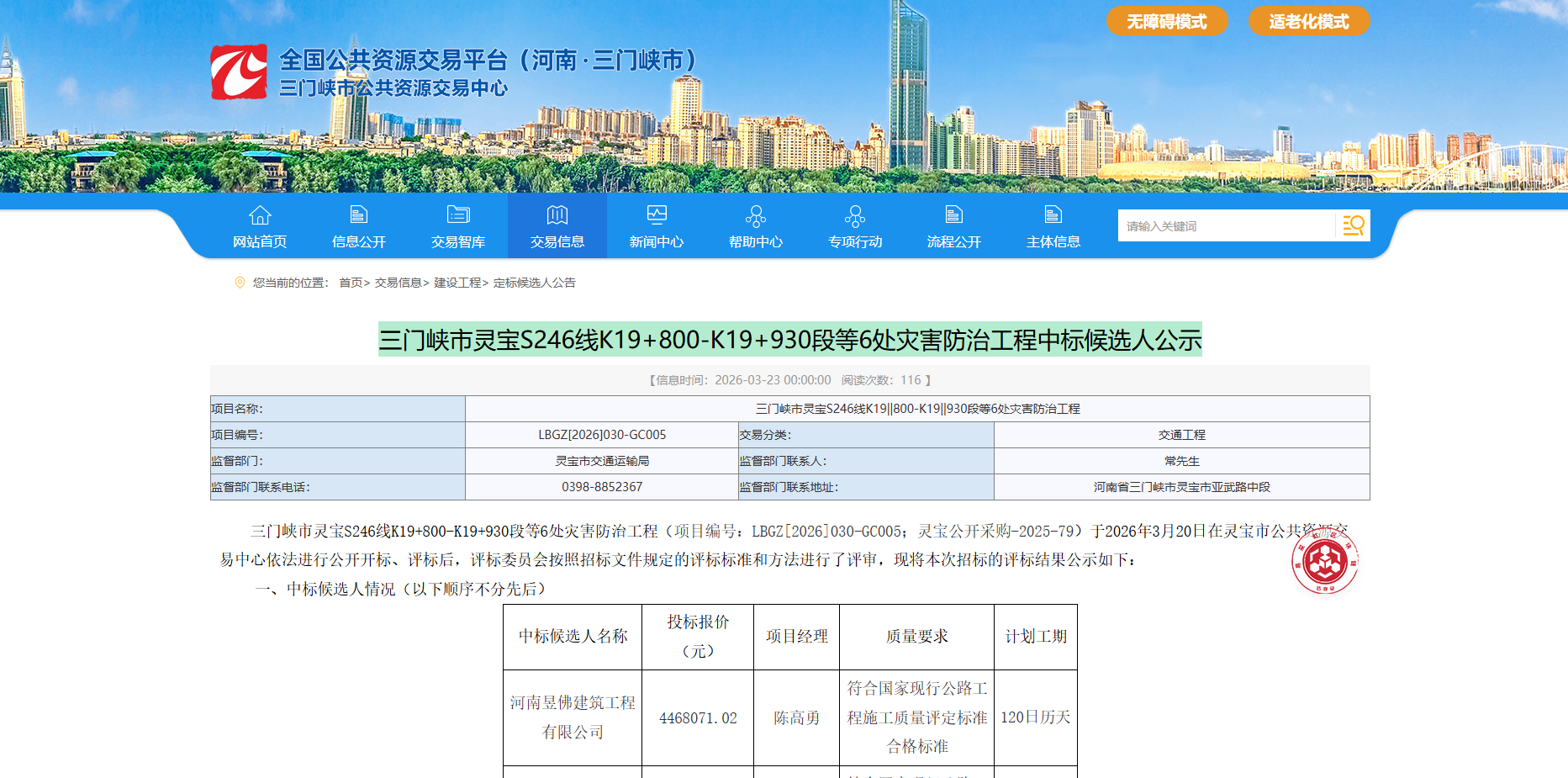
Task: Open 交易信息 breadcrumb link
Action: click(x=398, y=283)
